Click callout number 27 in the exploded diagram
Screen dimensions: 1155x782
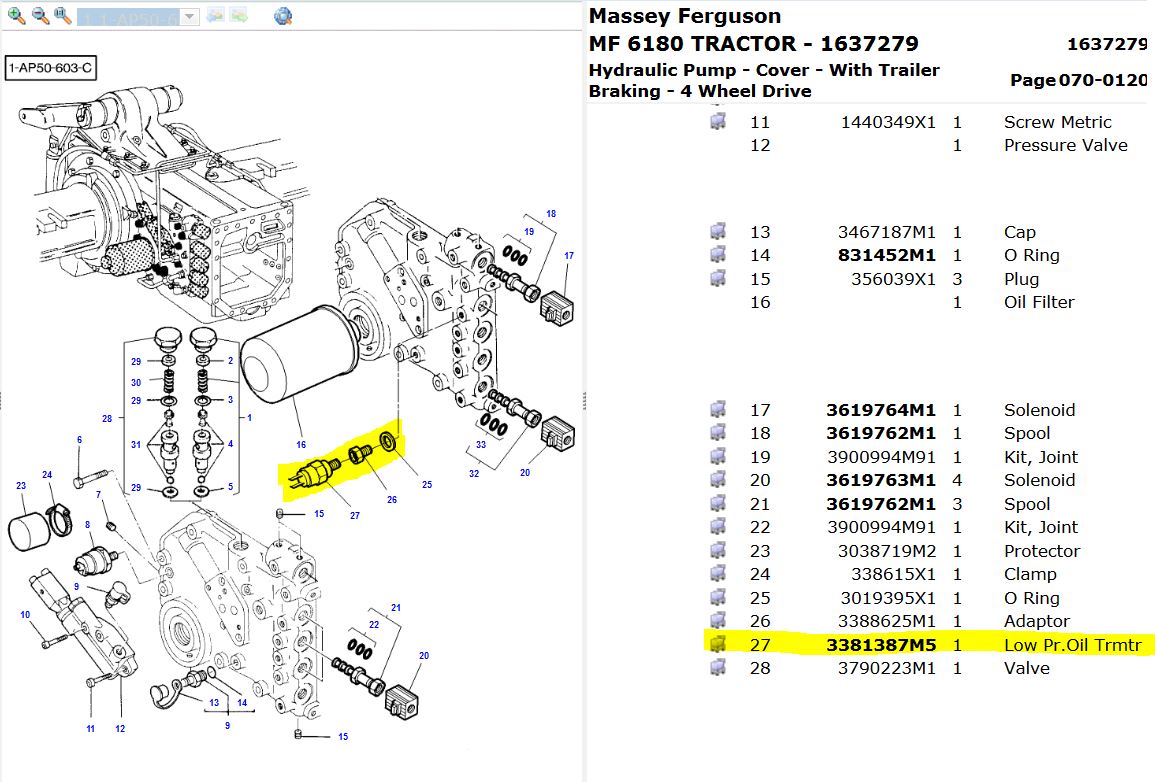pyautogui.click(x=355, y=517)
